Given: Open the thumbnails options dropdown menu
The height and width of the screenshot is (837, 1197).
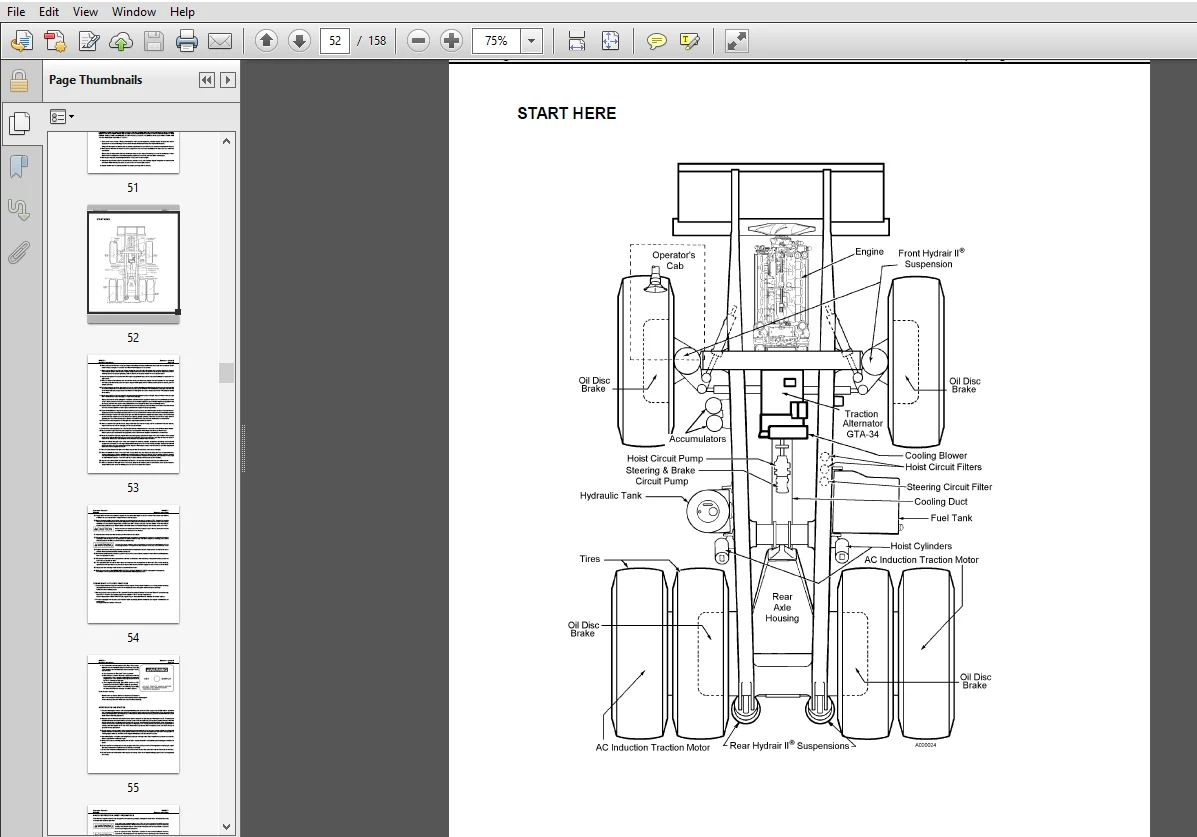Looking at the screenshot, I should coord(62,117).
